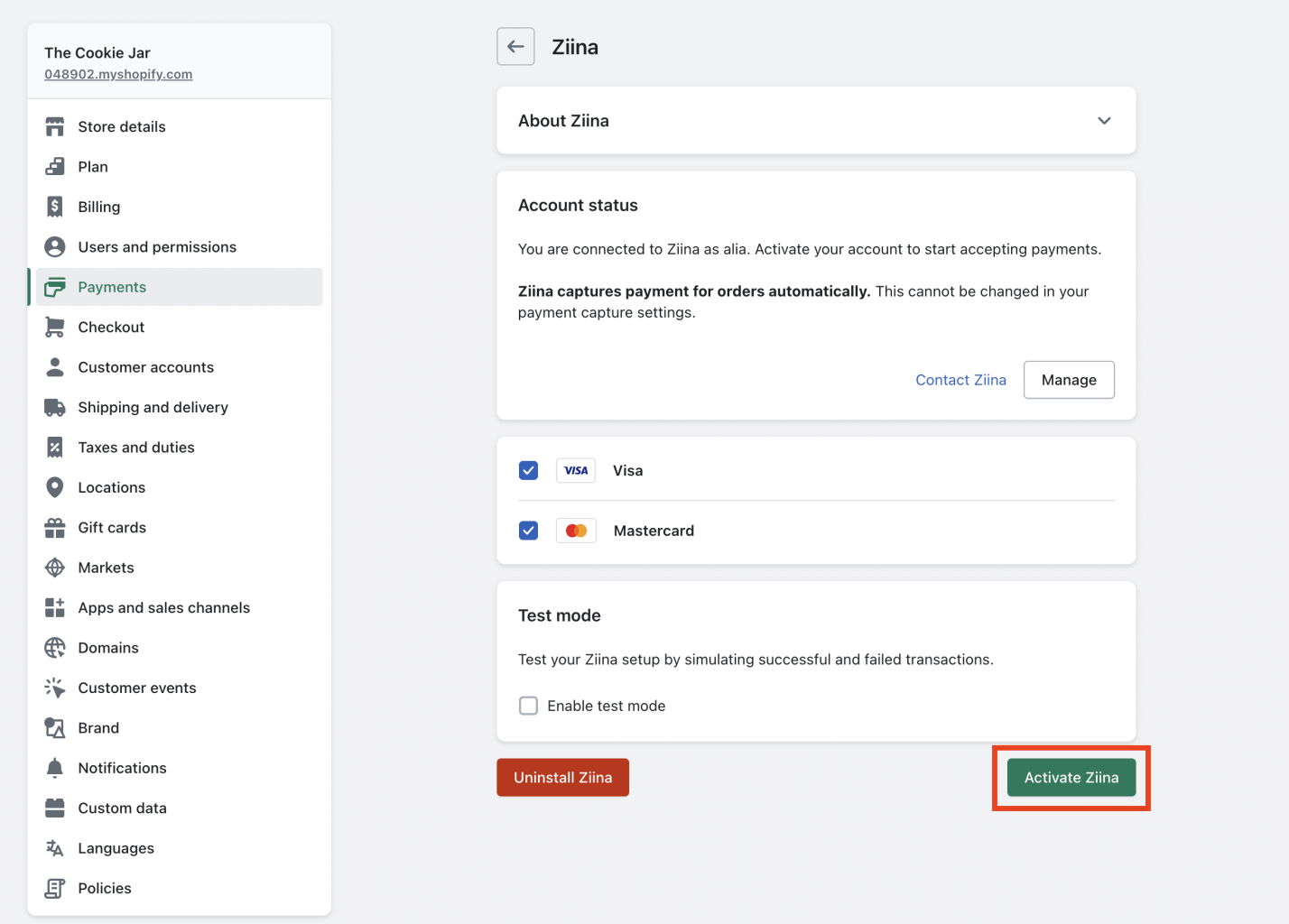Click the Ziina page title
Image resolution: width=1289 pixels, height=924 pixels.
[575, 47]
